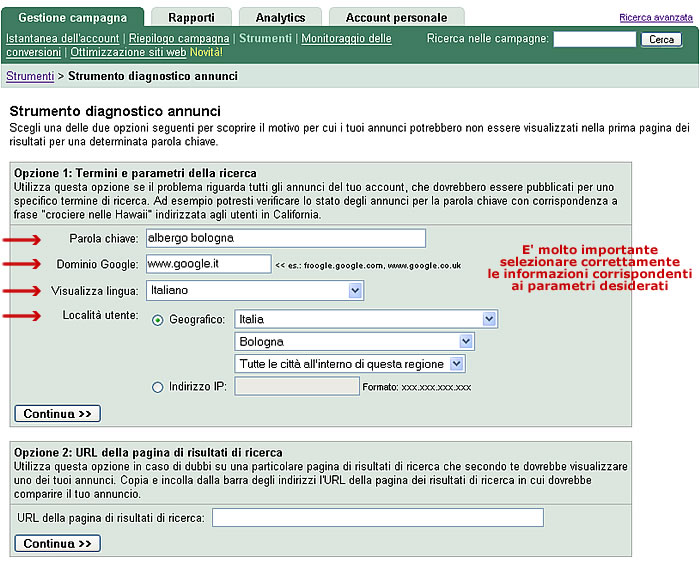Click the Opzione 2 heading text
The width and height of the screenshot is (700, 563).
148,453
